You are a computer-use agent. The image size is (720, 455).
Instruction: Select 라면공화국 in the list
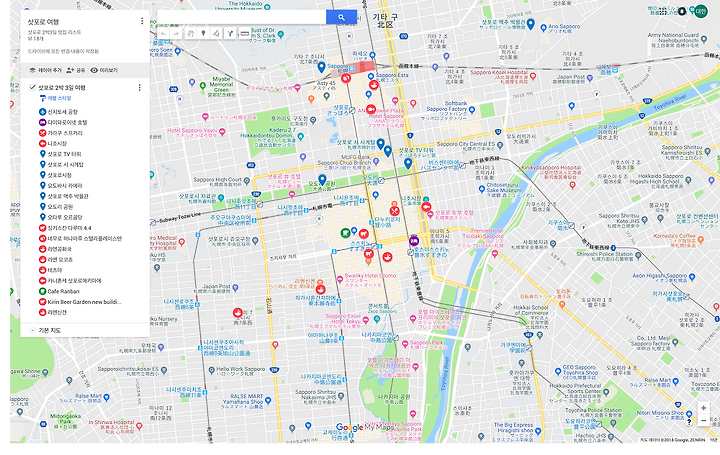click(60, 249)
